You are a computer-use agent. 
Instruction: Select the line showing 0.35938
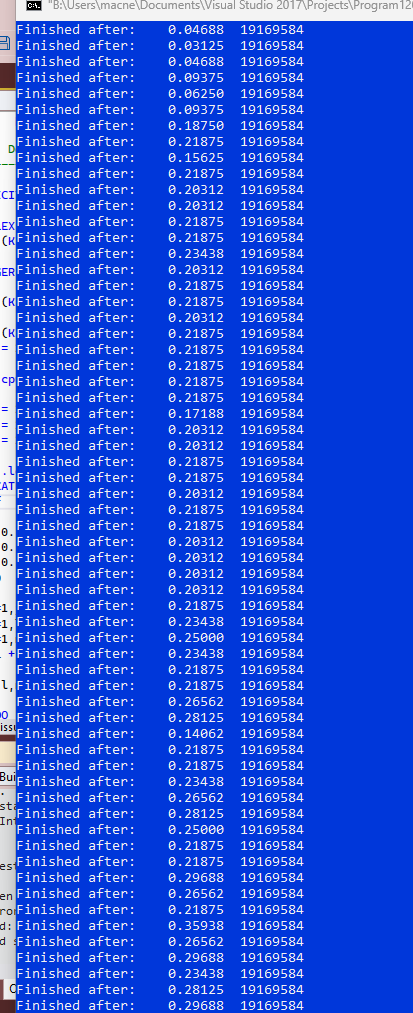tap(160, 925)
